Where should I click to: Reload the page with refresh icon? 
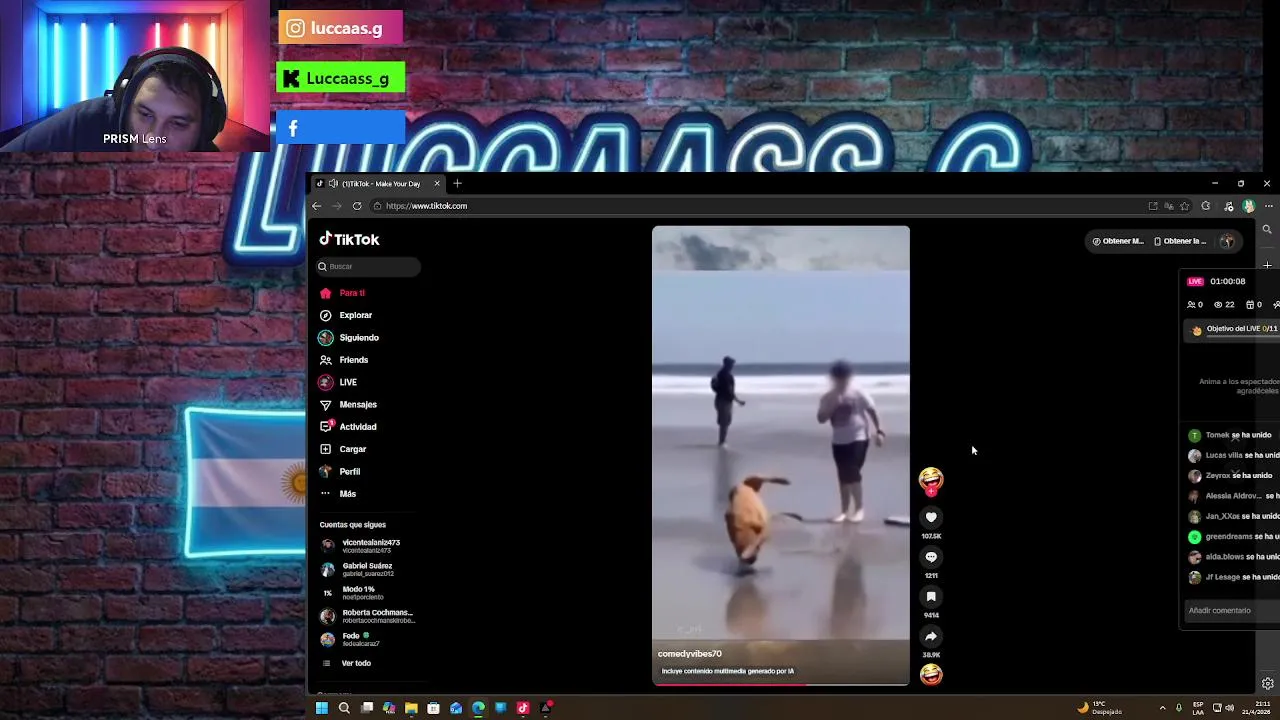357,206
